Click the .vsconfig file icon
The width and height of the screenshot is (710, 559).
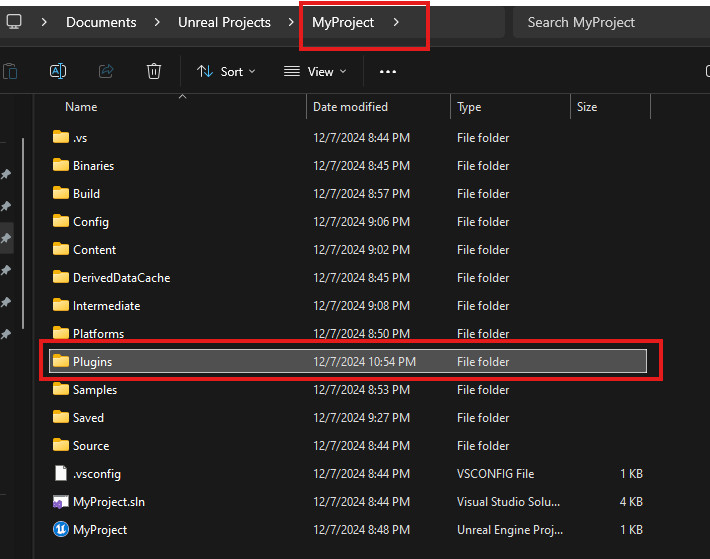coord(61,473)
